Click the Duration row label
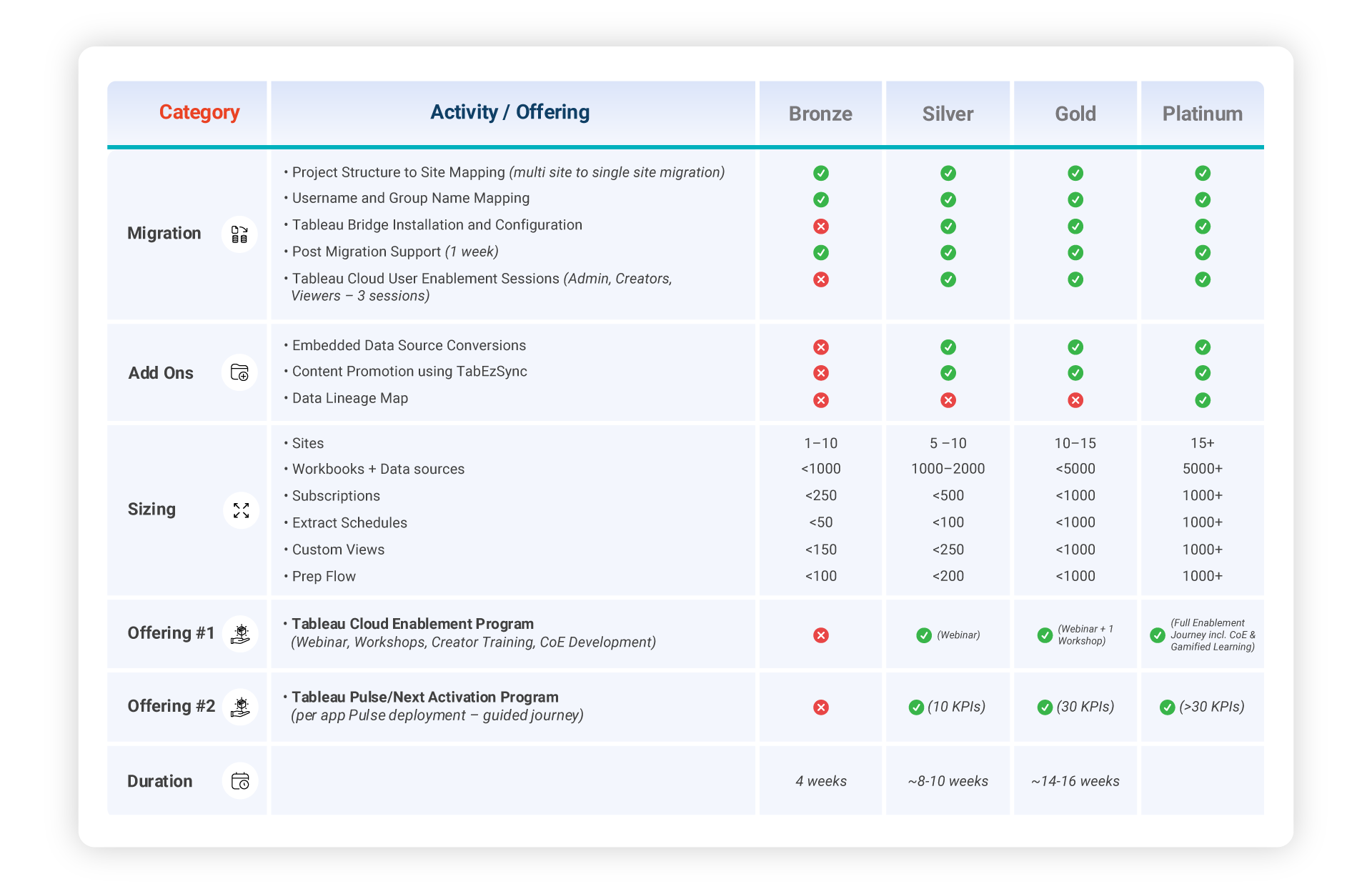Screen dimensions: 1372x894 point(160,781)
